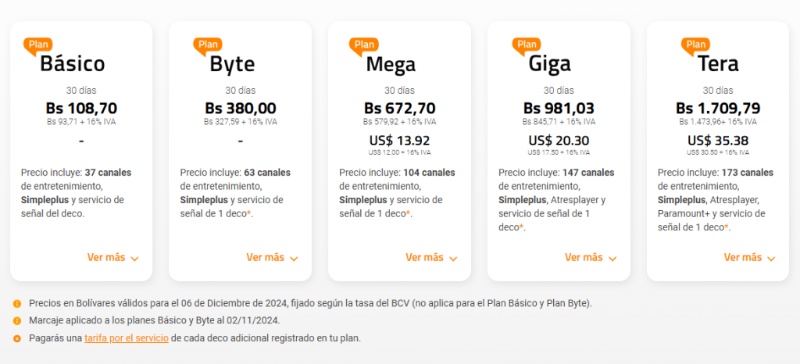Expand Ver más in Plan Giga card
The image size is (800, 364).
tap(590, 258)
